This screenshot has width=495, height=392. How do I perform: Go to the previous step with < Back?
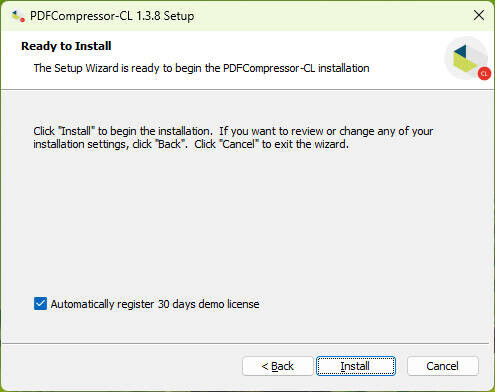tap(277, 366)
